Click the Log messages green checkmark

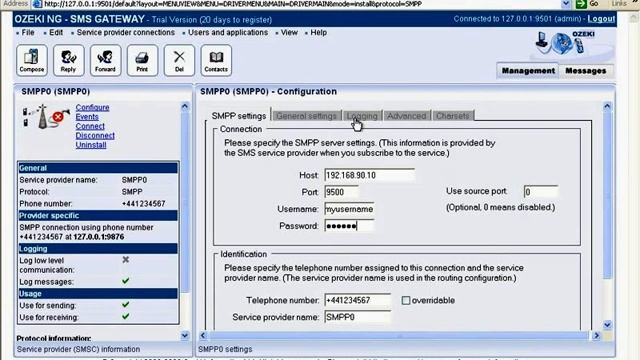pos(126,281)
